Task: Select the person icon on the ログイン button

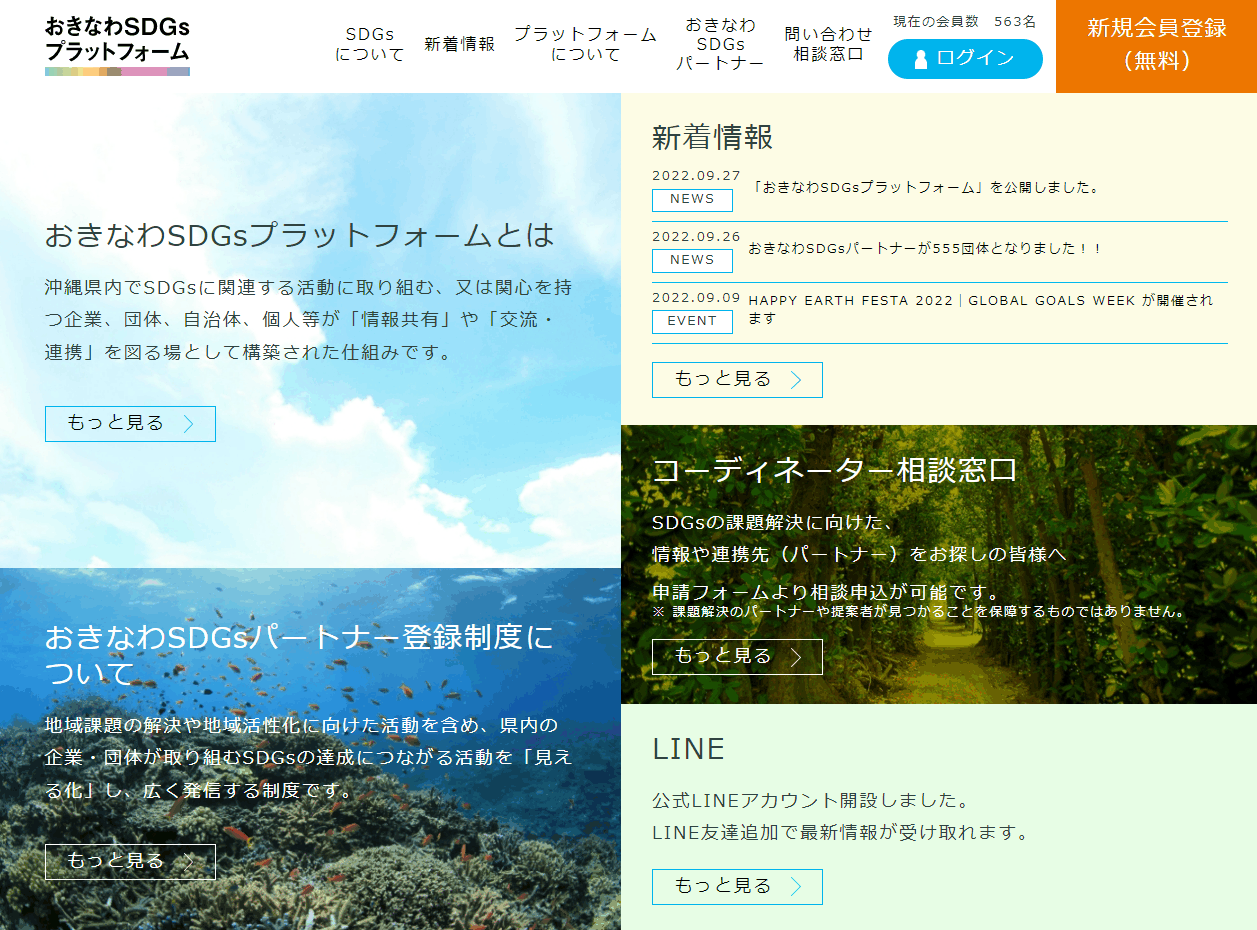Action: (x=920, y=59)
